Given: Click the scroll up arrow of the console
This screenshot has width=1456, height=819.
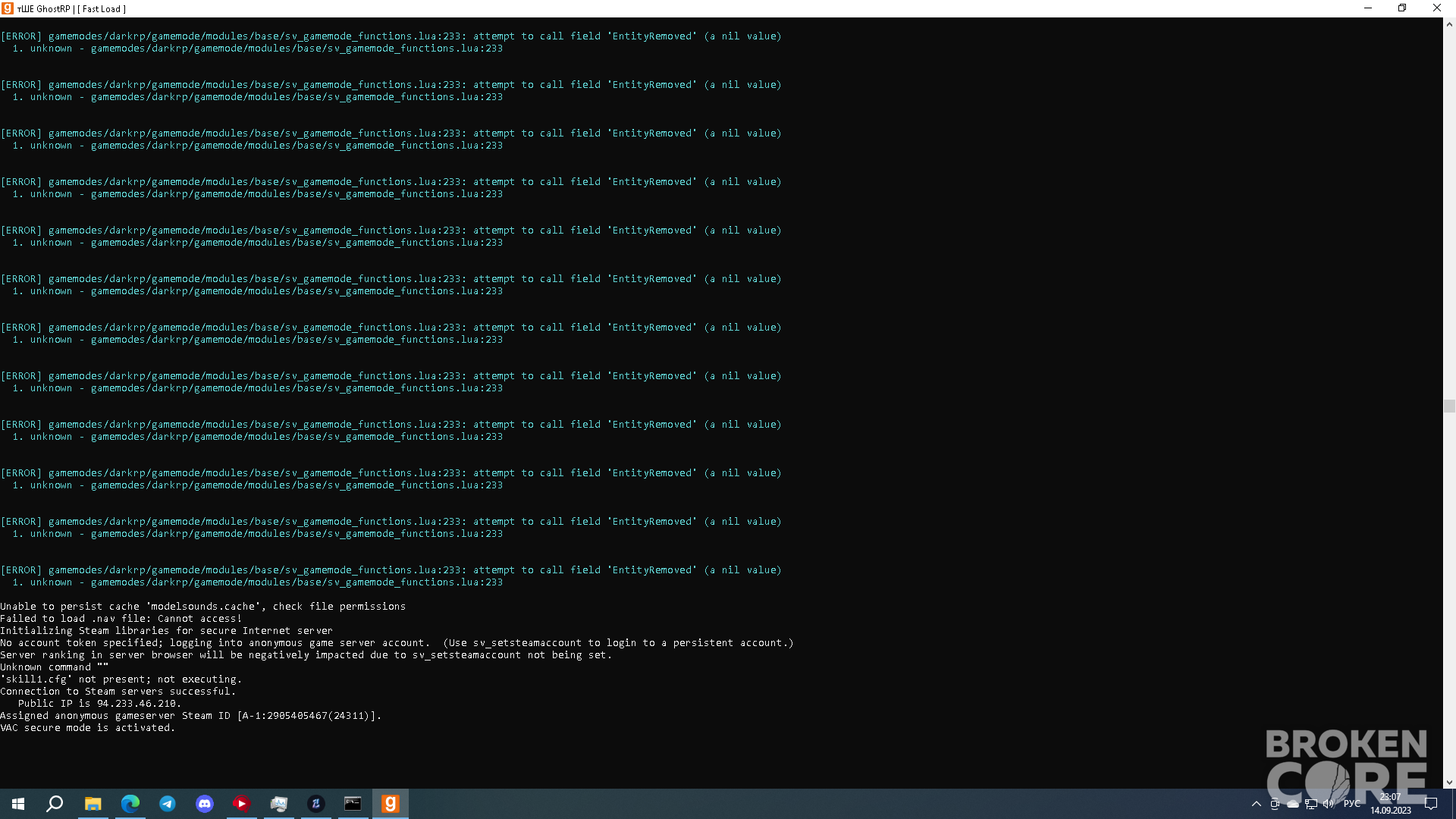Looking at the screenshot, I should point(1449,24).
